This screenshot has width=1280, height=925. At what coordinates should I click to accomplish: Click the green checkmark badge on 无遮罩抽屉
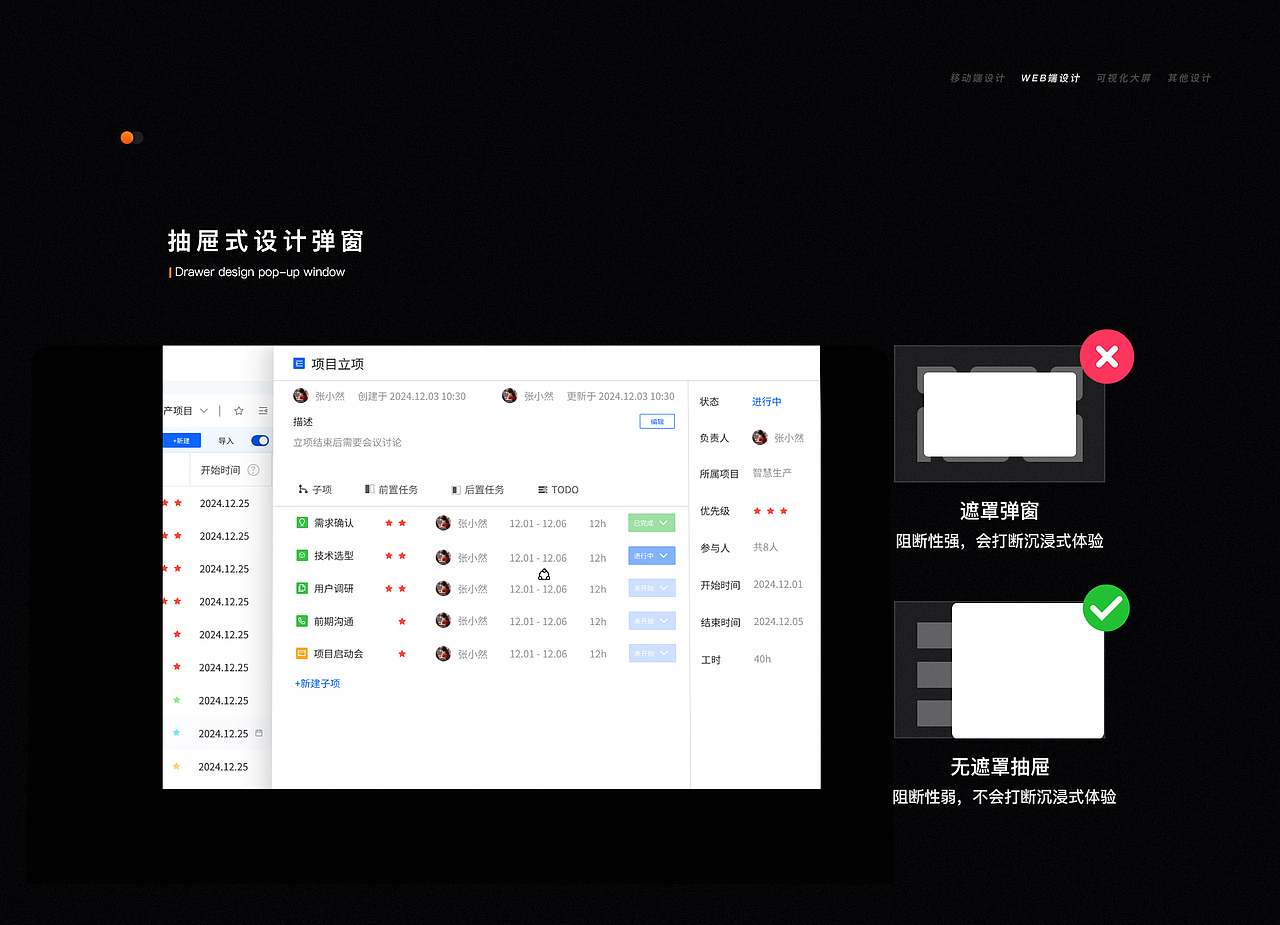pyautogui.click(x=1106, y=608)
